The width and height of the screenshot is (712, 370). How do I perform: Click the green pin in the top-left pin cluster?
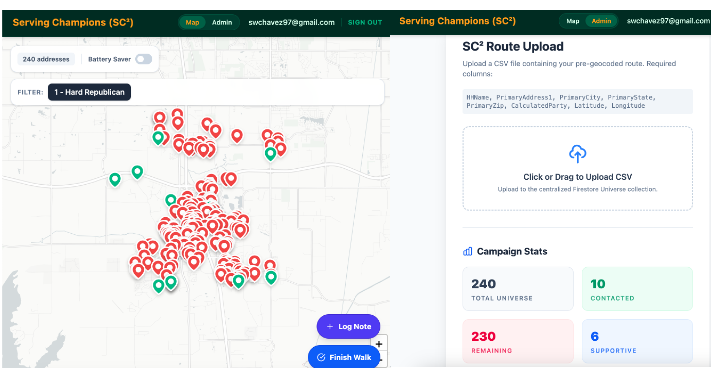(x=158, y=137)
